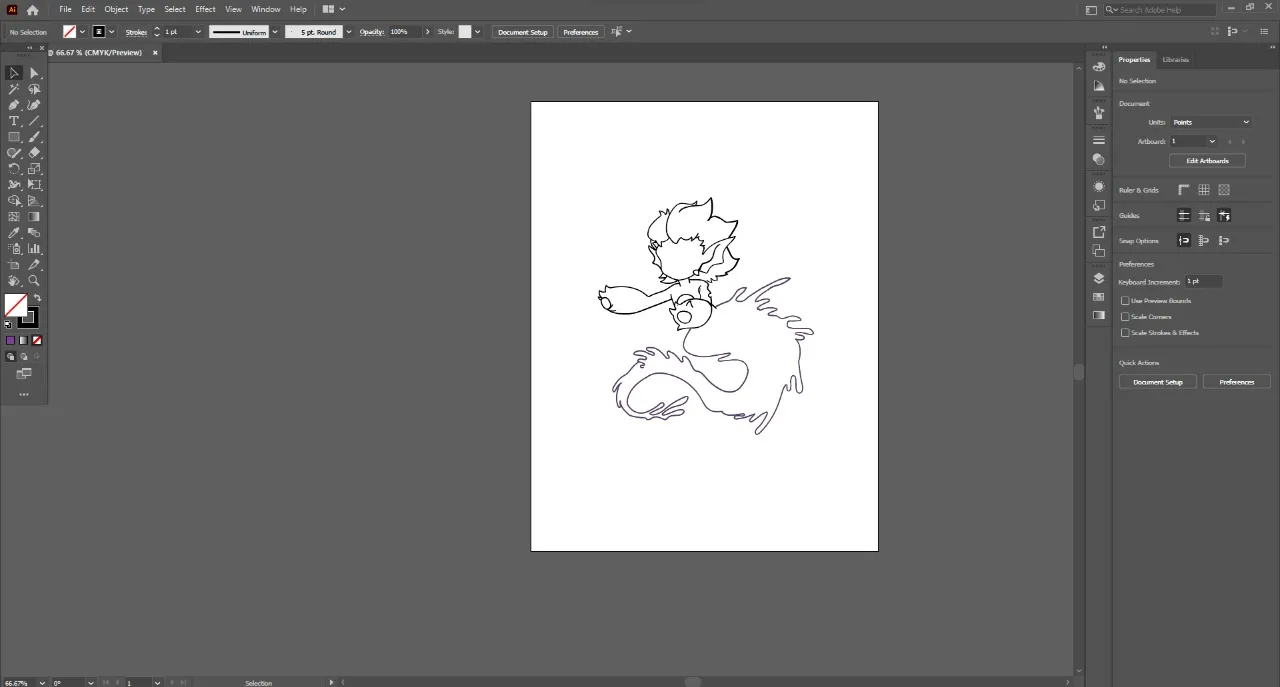Select the Line Segment tool
The image size is (1280, 687).
coord(34,121)
